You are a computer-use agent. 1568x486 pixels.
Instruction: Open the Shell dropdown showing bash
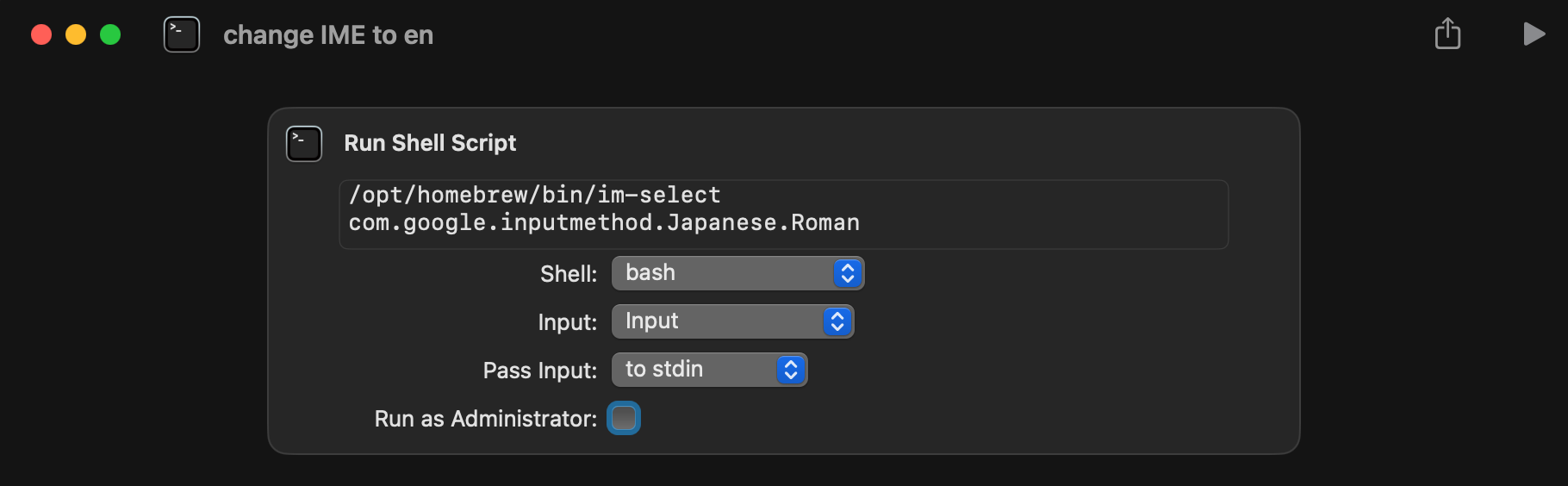tap(737, 273)
